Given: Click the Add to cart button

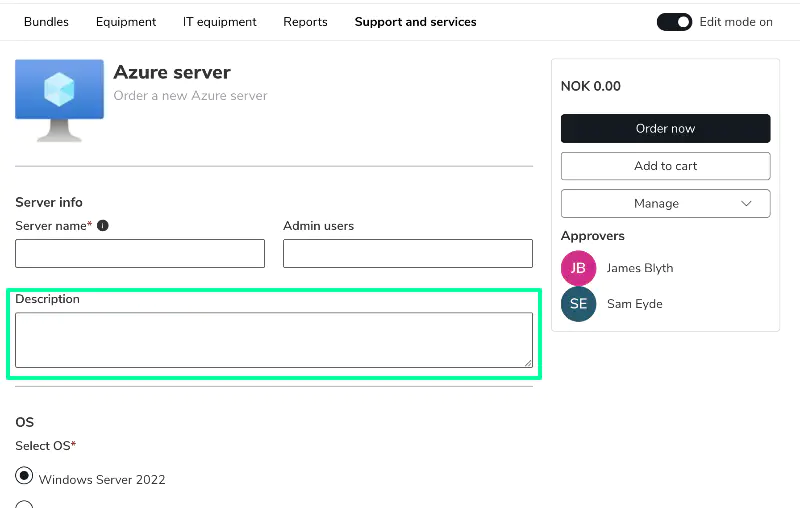Looking at the screenshot, I should pyautogui.click(x=665, y=166).
